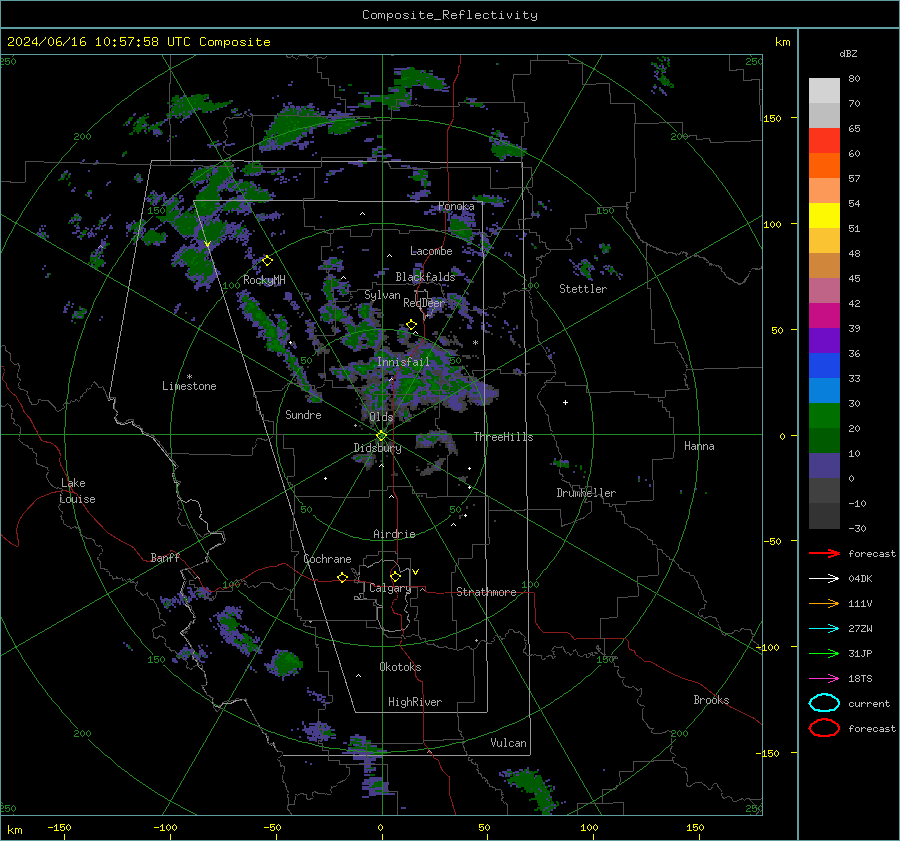Click the Stettler town label
This screenshot has width=900, height=841.
583,289
